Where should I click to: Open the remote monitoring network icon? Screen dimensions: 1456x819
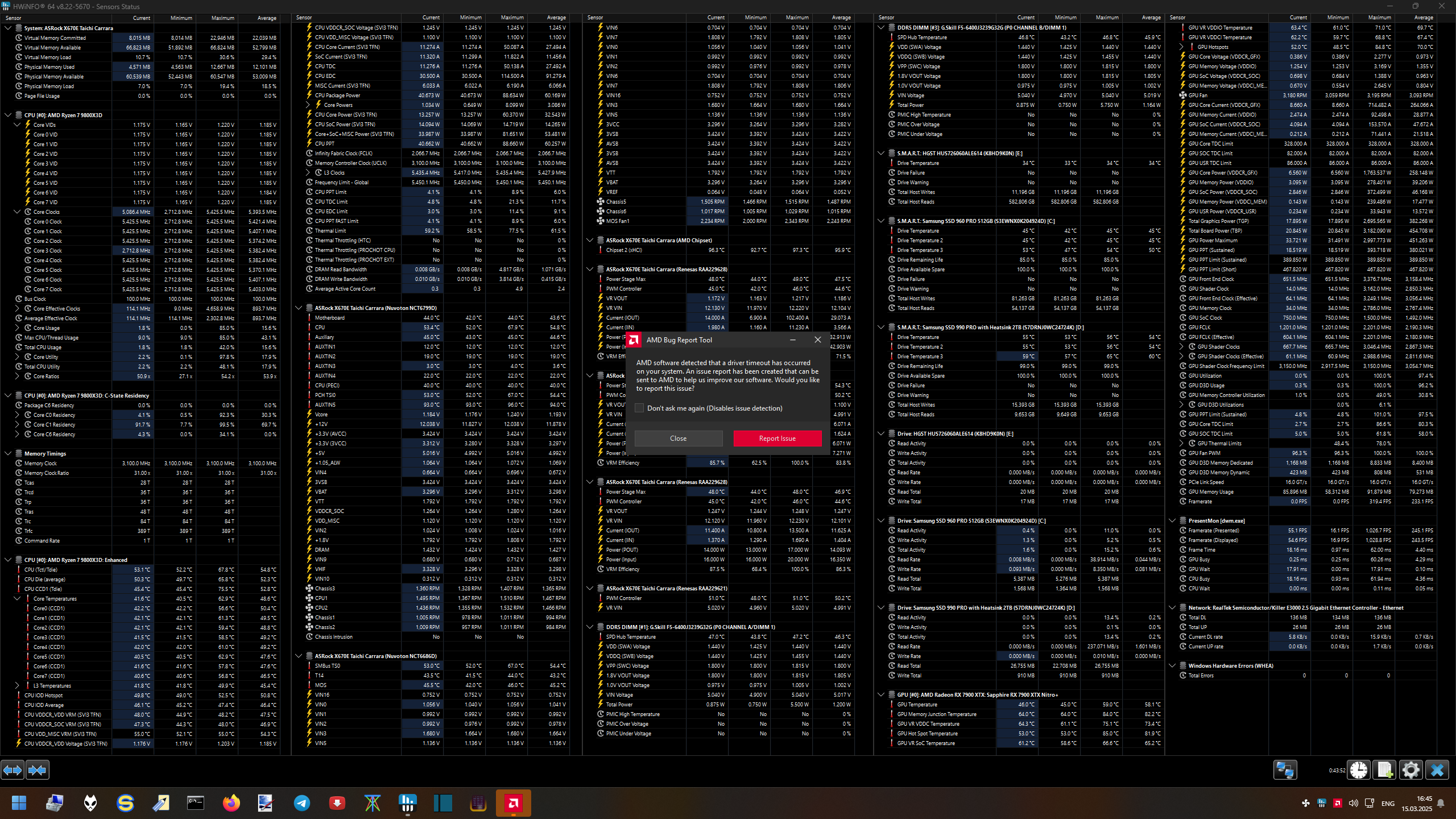[1285, 770]
